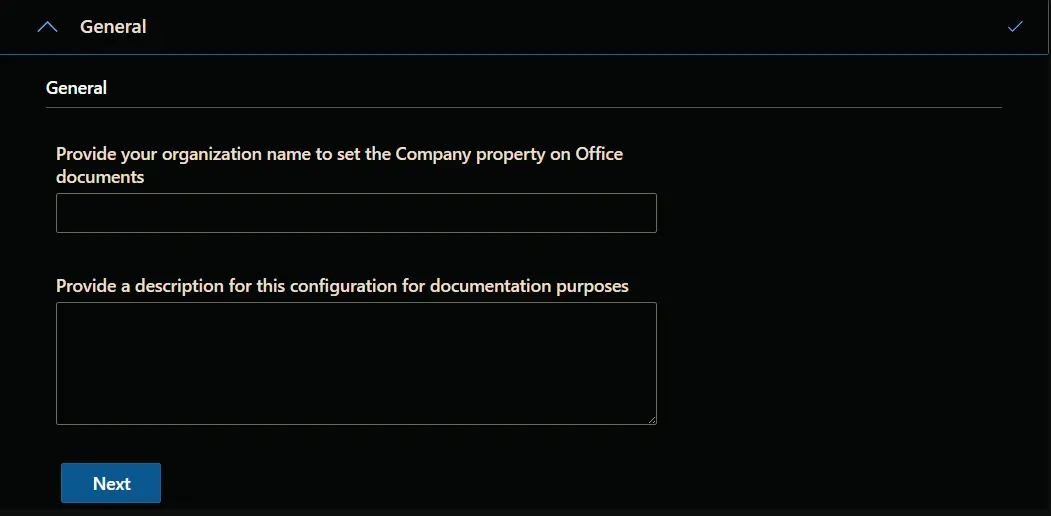This screenshot has height=516, width=1051.
Task: Grab the description box resize handle
Action: point(652,420)
